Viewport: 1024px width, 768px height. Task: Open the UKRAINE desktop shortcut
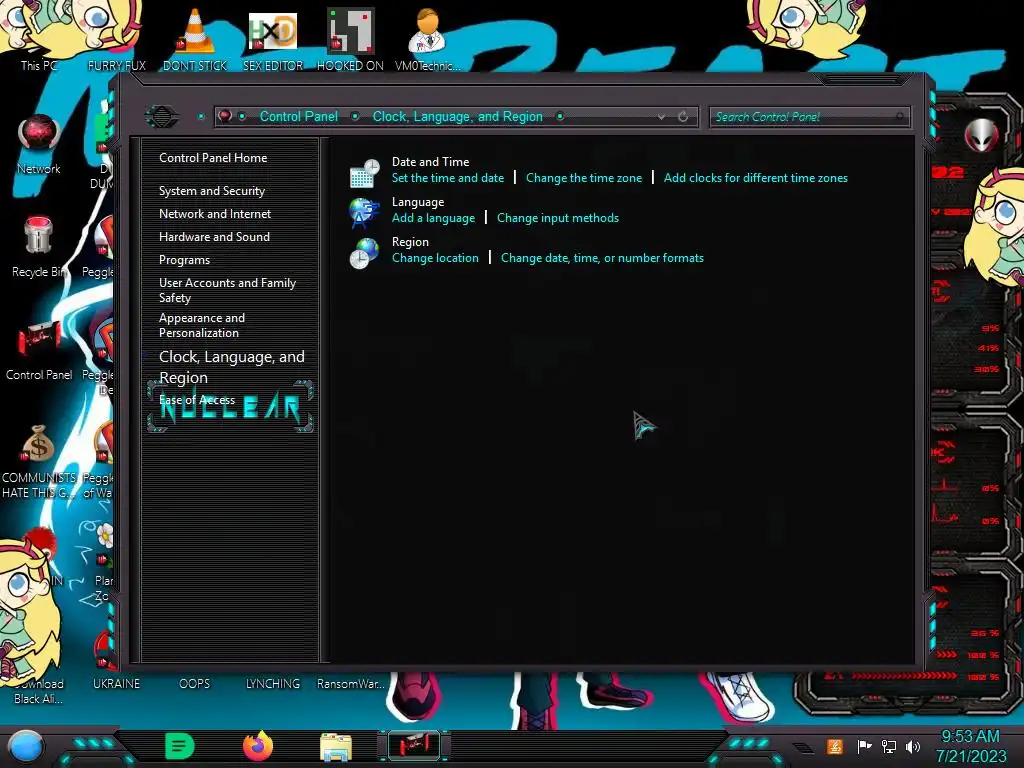(x=116, y=683)
